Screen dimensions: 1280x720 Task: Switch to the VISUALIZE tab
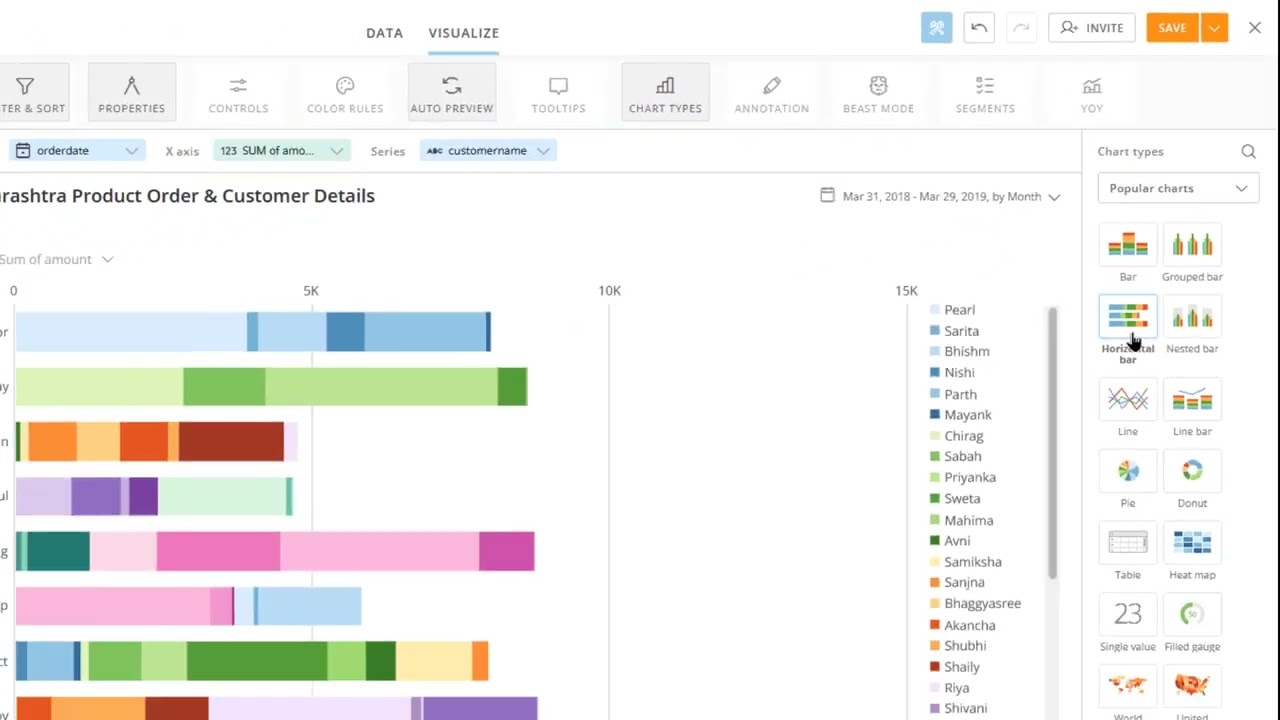pos(464,33)
